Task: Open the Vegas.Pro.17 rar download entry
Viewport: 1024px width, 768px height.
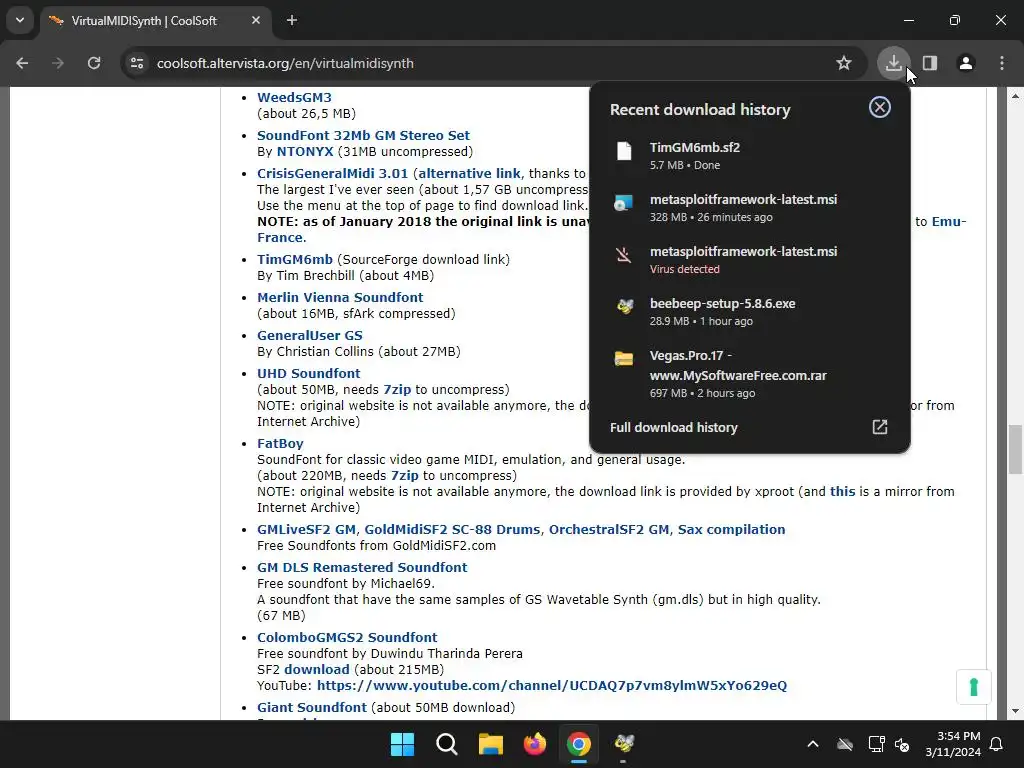Action: click(749, 374)
